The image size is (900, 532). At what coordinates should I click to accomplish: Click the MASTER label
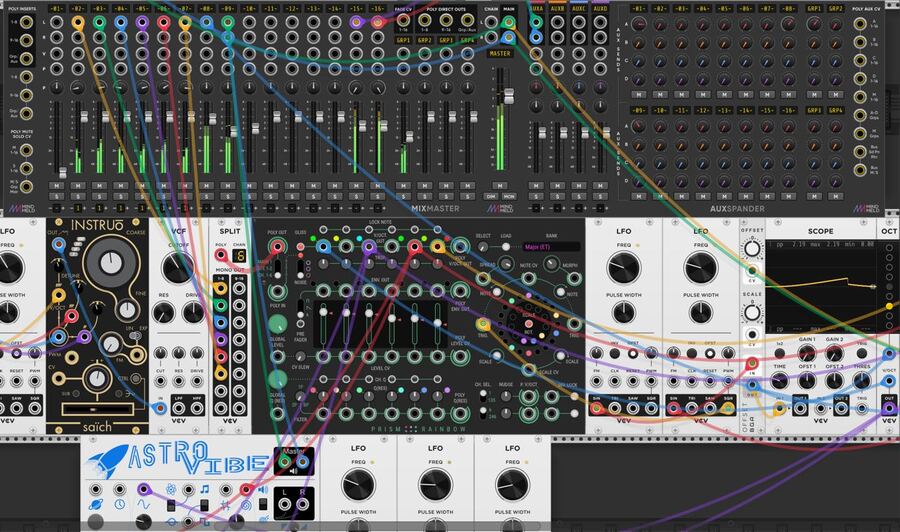500,53
